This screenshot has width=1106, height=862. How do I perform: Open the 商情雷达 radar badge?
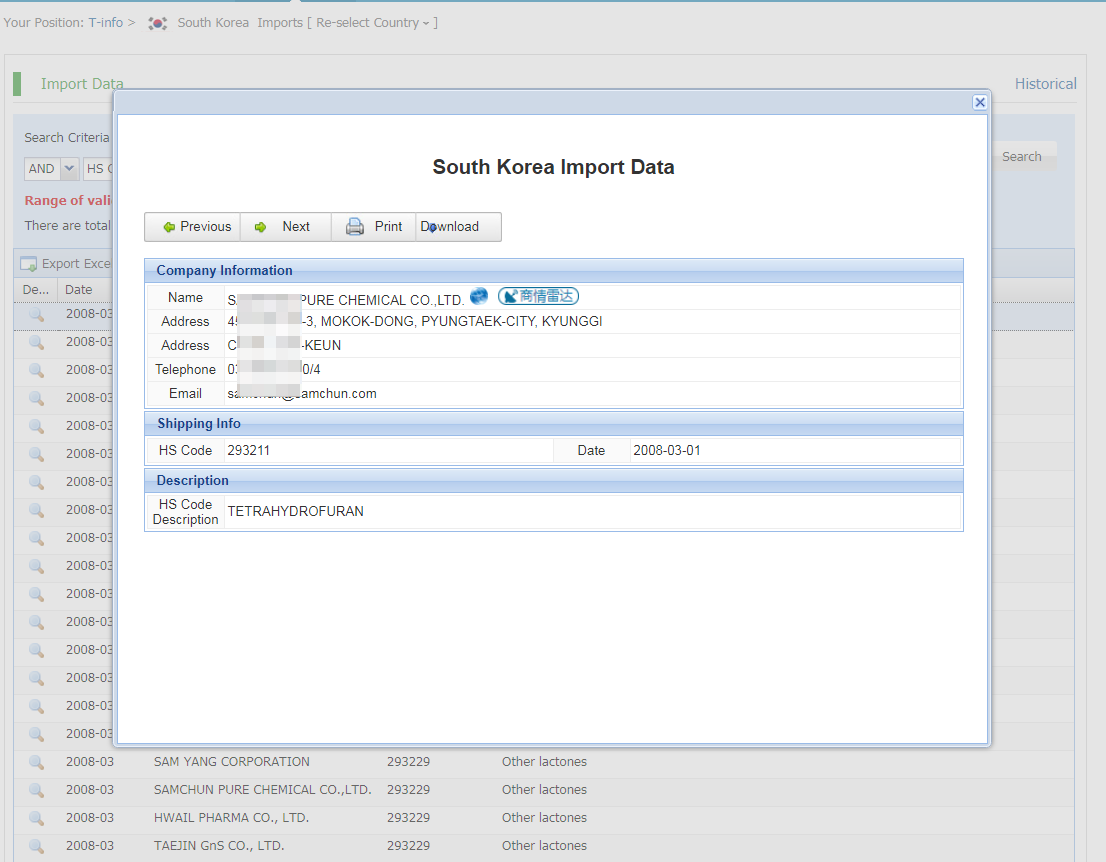[x=539, y=296]
